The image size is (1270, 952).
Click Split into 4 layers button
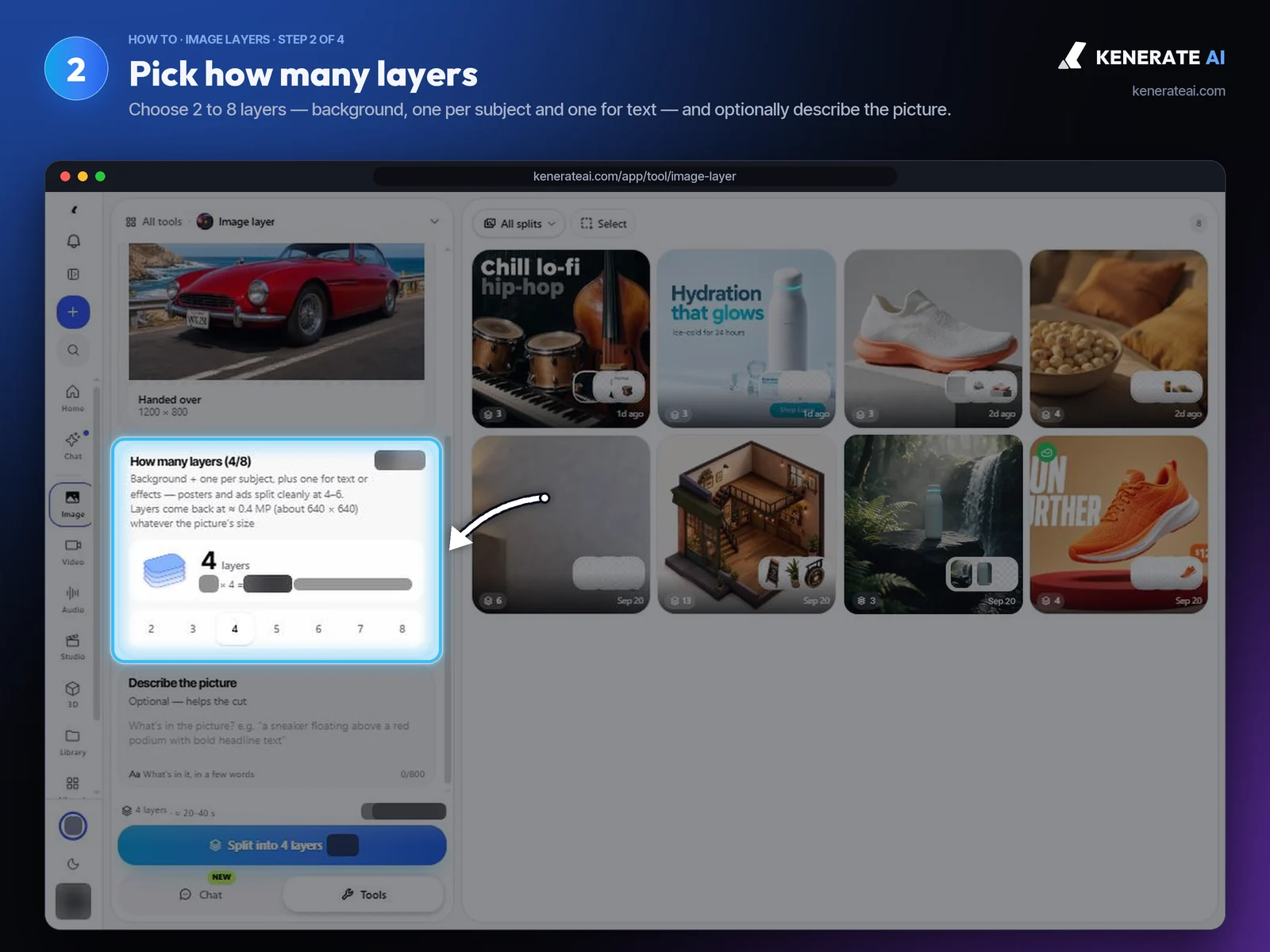(x=282, y=845)
